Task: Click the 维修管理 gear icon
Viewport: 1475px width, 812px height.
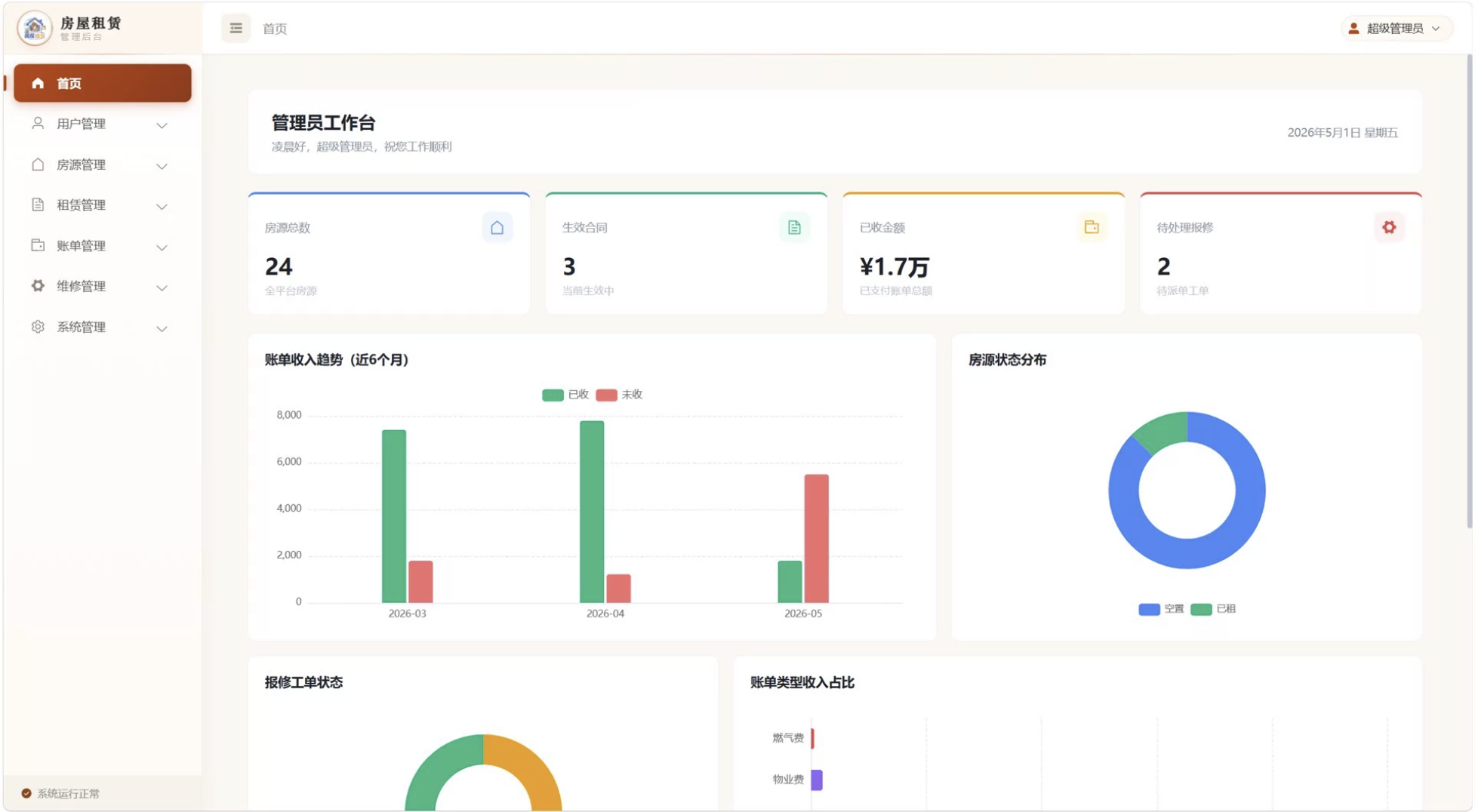Action: (x=38, y=286)
